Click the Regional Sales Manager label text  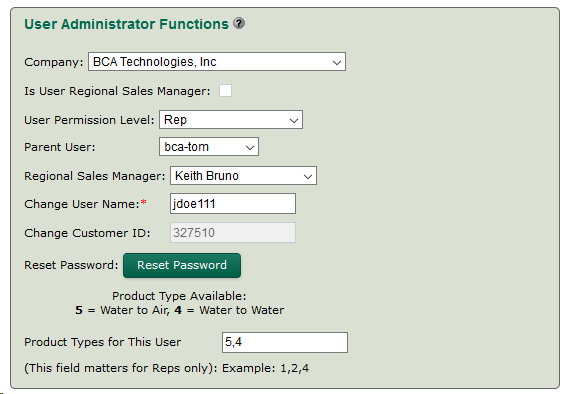(x=94, y=176)
